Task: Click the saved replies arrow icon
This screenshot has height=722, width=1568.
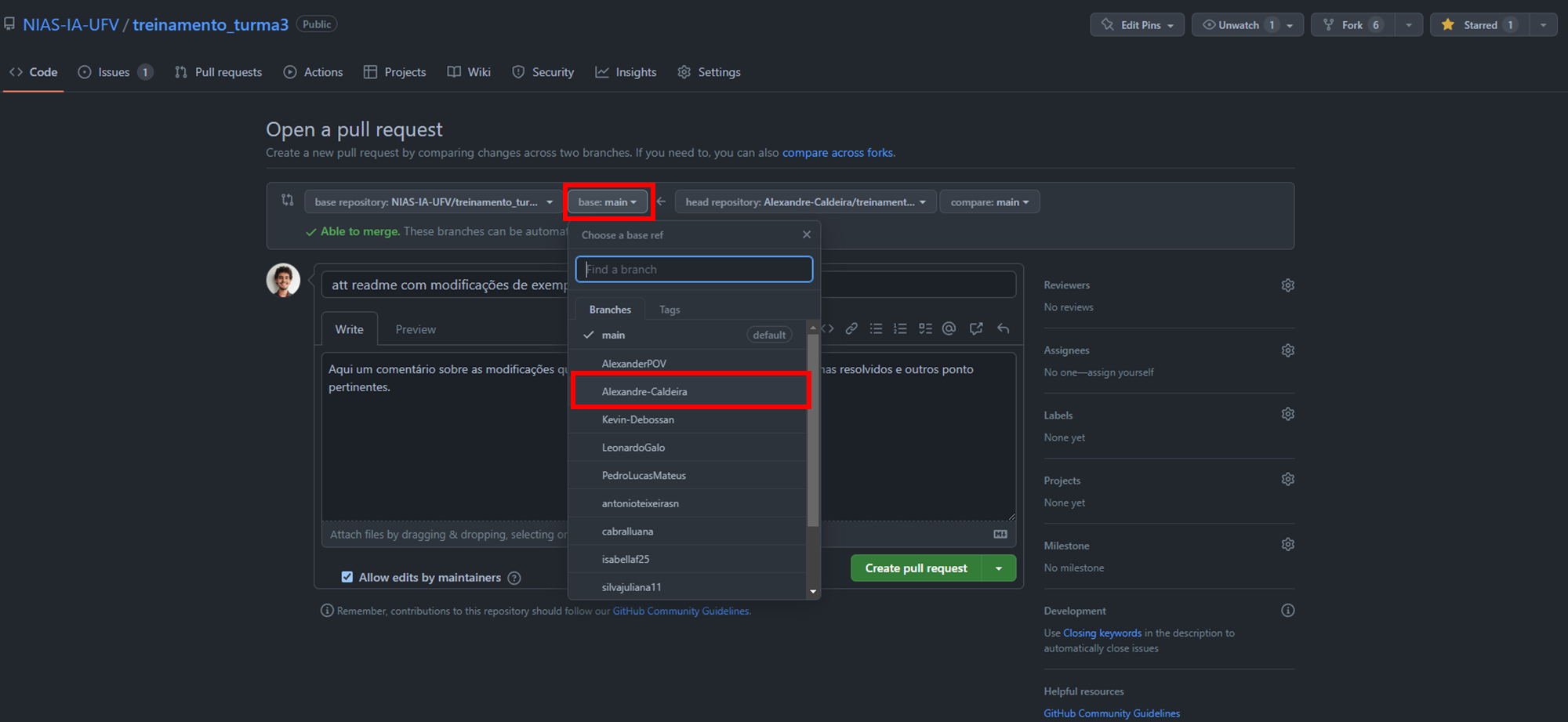Action: (1003, 328)
